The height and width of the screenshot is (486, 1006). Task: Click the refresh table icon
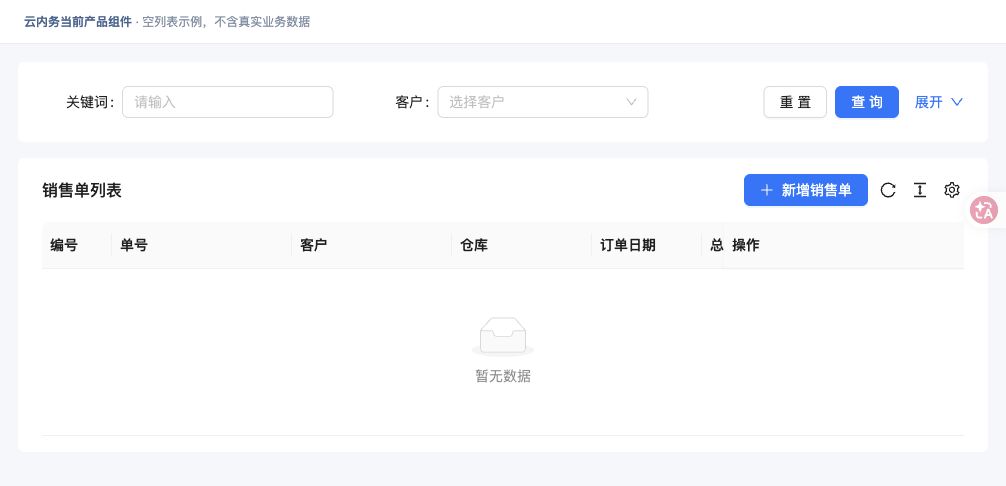tap(888, 190)
